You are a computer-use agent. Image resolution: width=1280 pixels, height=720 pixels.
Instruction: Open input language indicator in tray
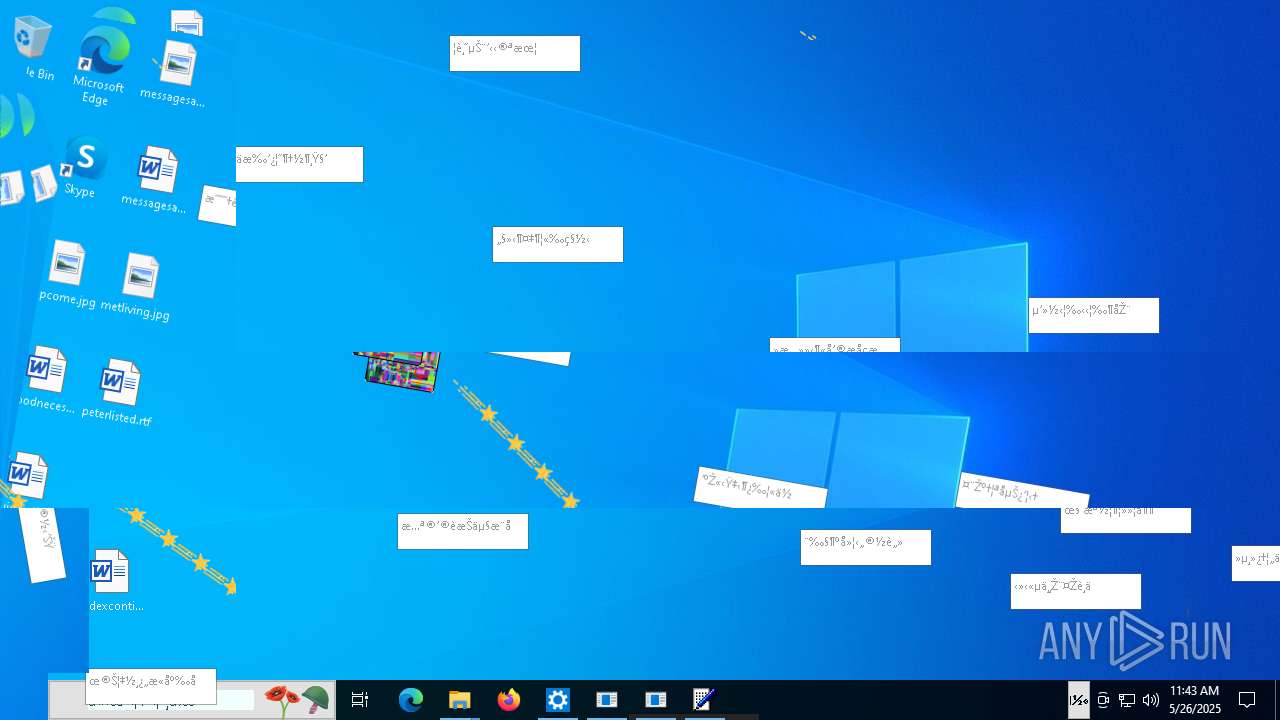click(1079, 700)
